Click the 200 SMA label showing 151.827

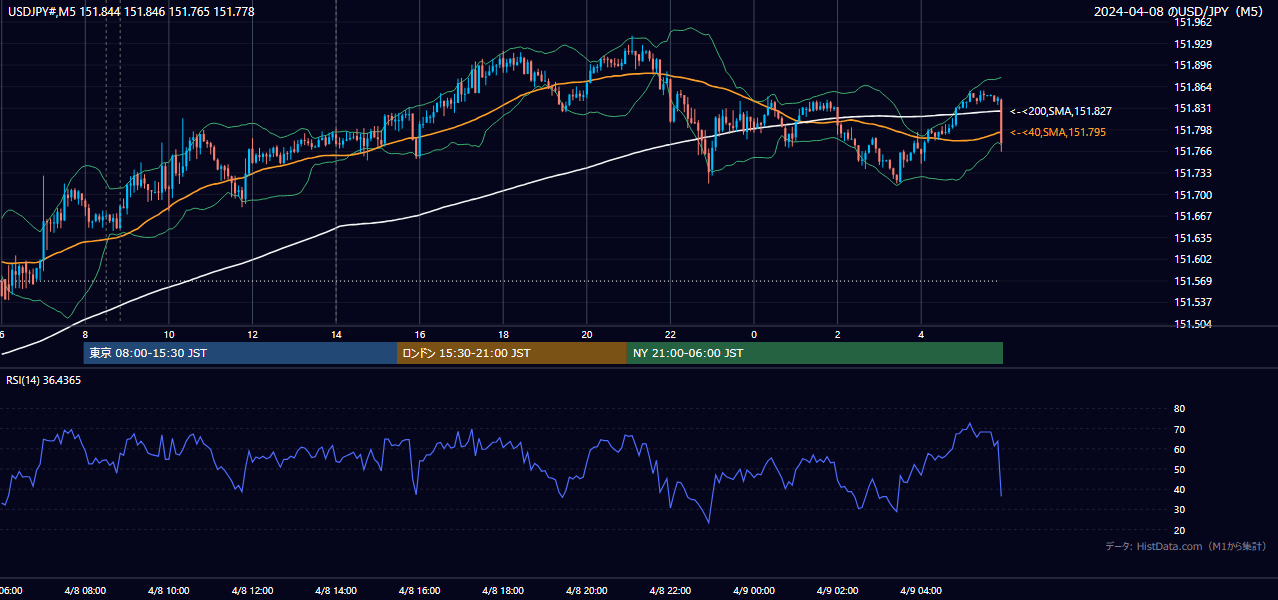click(x=1061, y=111)
